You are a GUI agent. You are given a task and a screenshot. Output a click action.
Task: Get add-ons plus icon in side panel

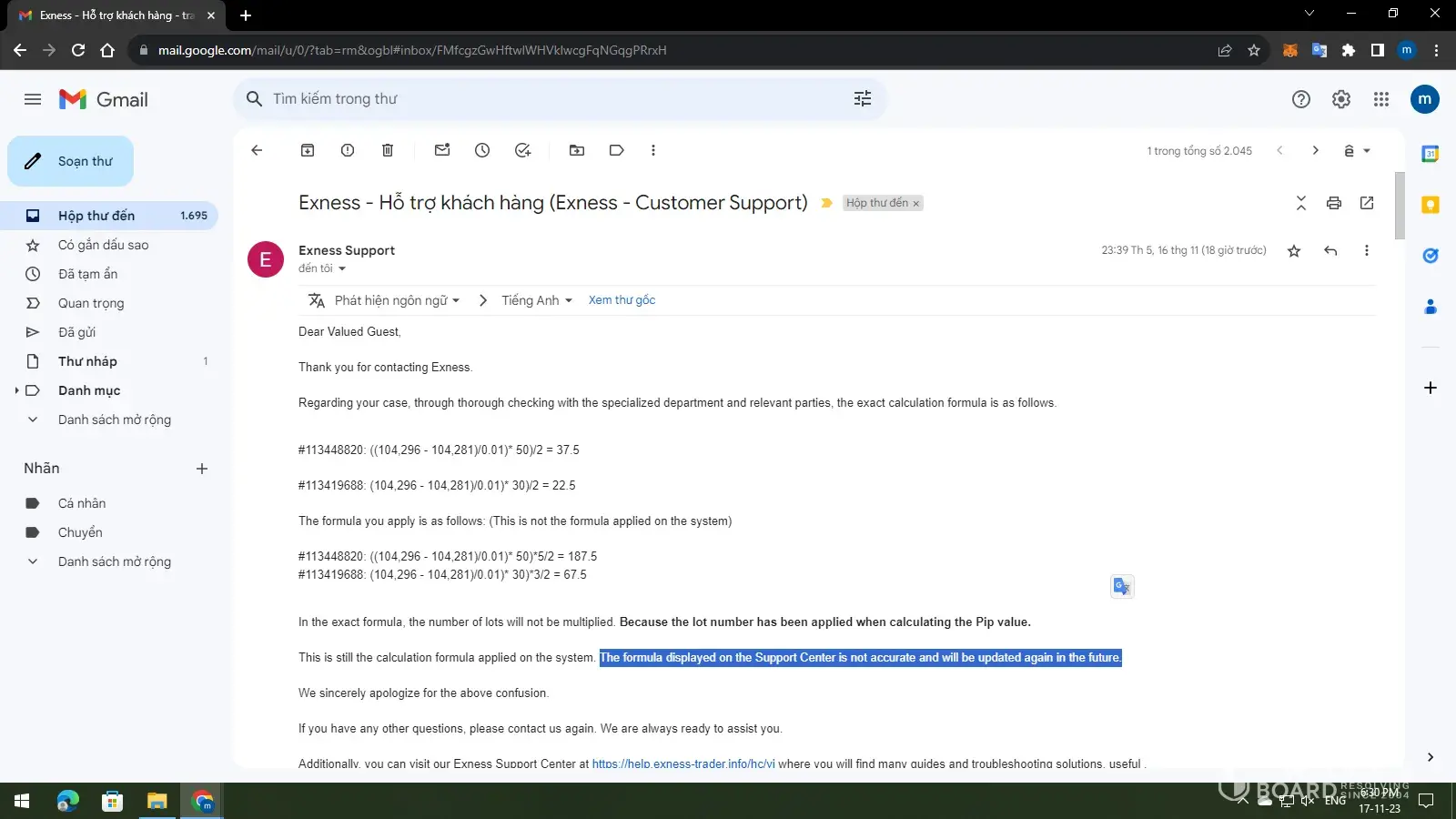pyautogui.click(x=1431, y=388)
